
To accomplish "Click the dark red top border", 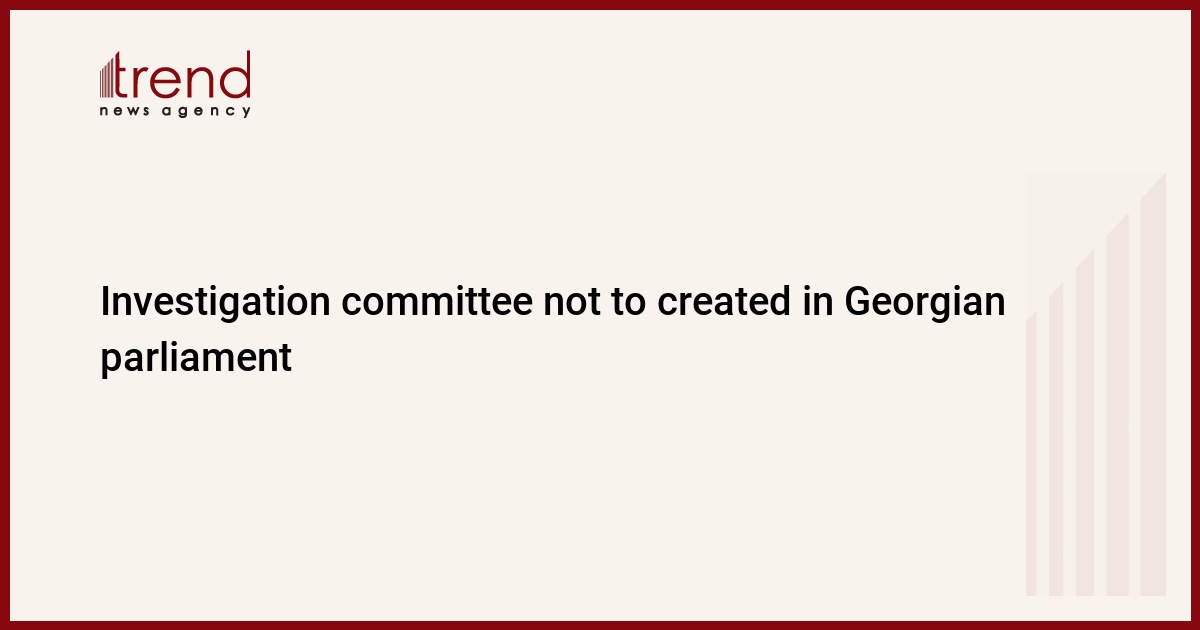I will click(600, 4).
